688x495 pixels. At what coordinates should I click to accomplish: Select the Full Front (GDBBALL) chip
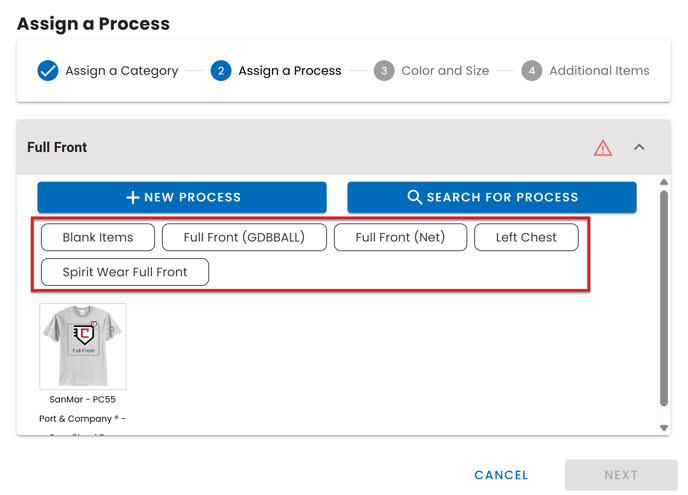[244, 237]
